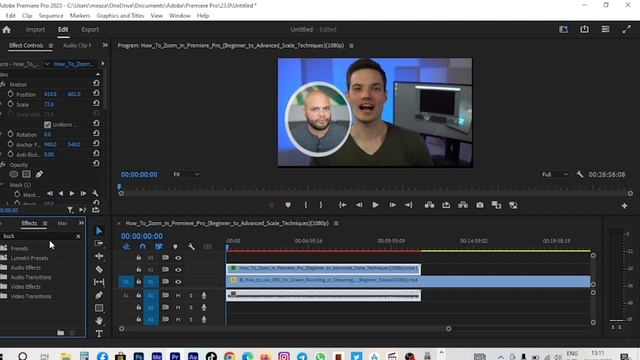The height and width of the screenshot is (360, 640).
Task: Open Fit zoom level dropdown
Action: pos(186,174)
